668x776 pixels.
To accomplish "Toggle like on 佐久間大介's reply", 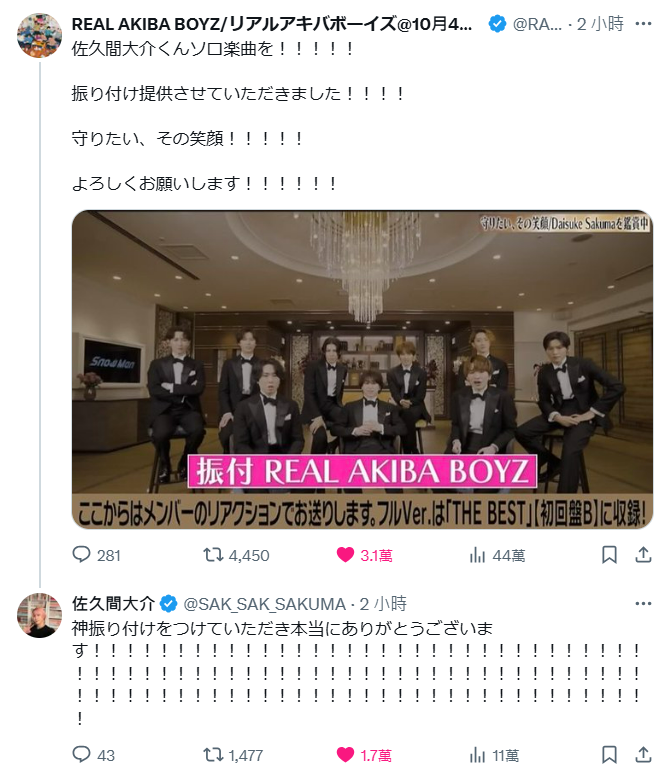I will coord(364,755).
